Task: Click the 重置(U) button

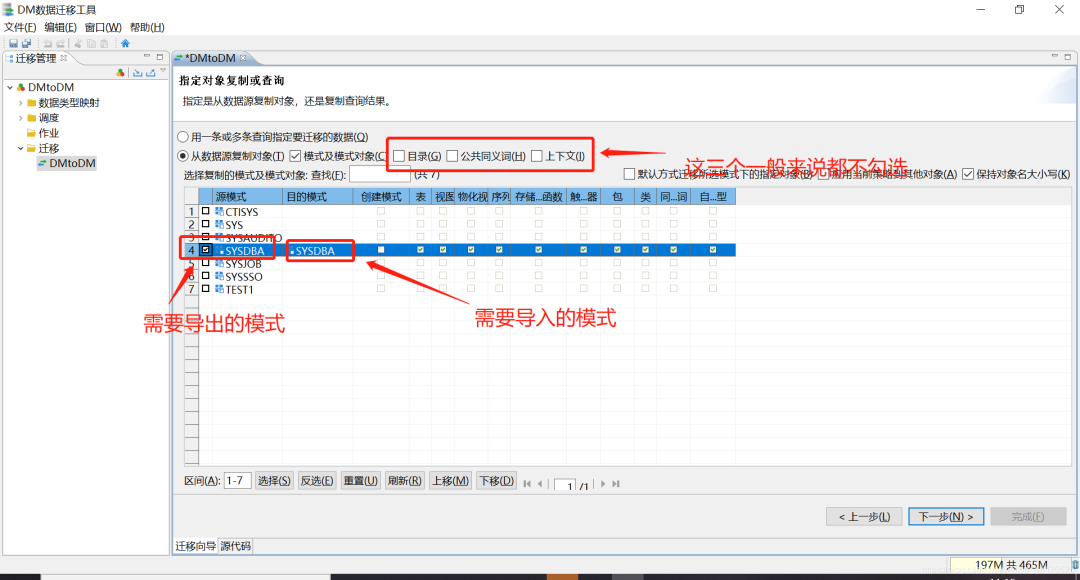Action: click(x=360, y=481)
